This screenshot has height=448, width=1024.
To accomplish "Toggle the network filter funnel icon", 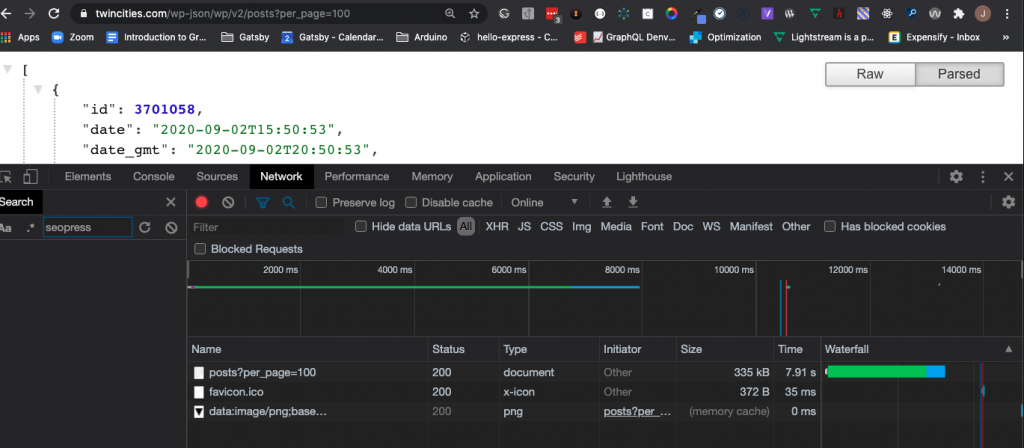I will 263,202.
